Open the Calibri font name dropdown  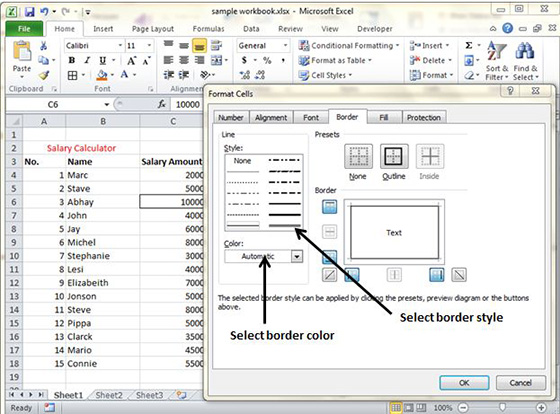pos(120,46)
